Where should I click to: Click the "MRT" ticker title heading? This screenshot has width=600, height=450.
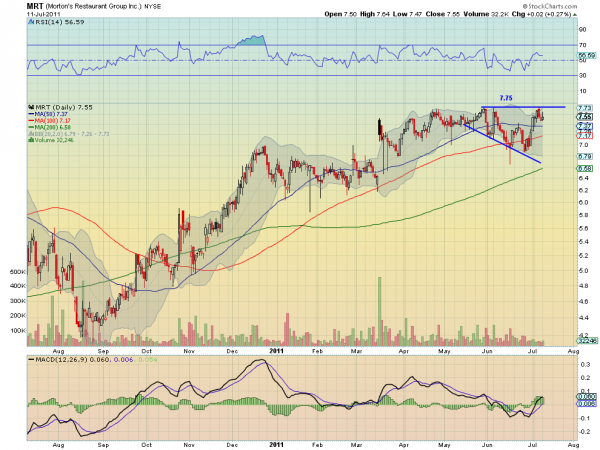[35, 6]
